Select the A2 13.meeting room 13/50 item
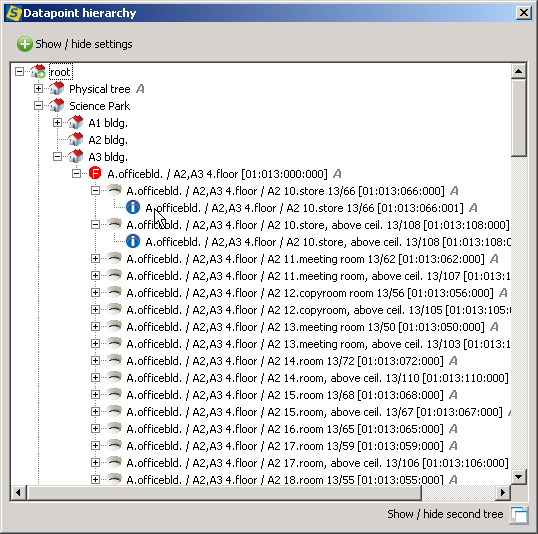Screen dimensions: 538x534 305,327
